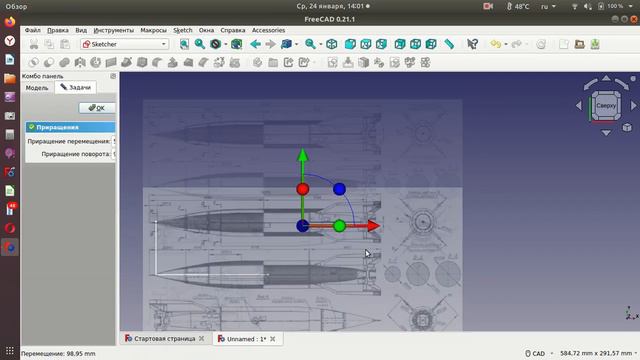Open the Sketcher workbench selector
Screen dimensions: 640x360
tap(124, 44)
